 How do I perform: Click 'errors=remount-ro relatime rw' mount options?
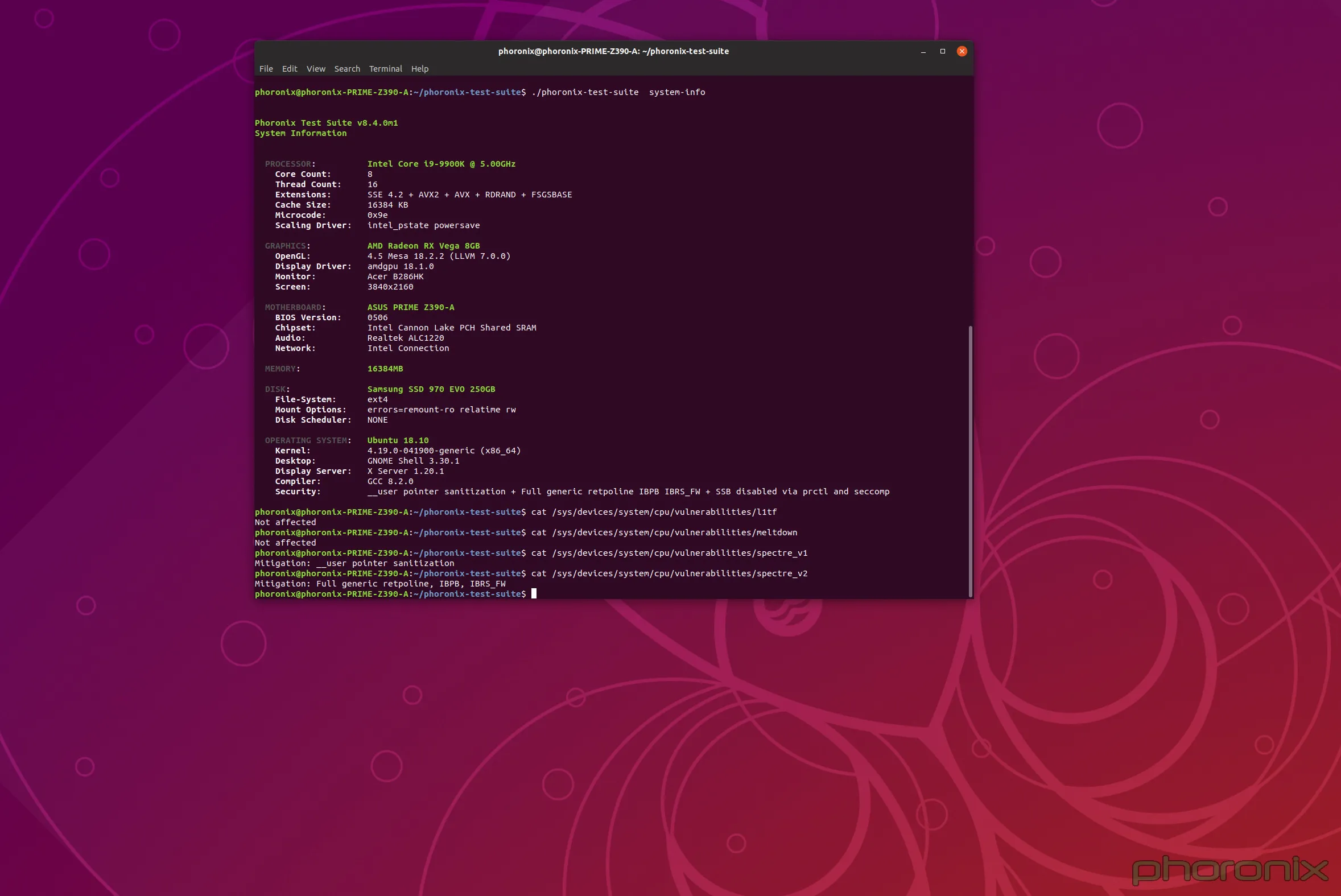click(x=442, y=410)
